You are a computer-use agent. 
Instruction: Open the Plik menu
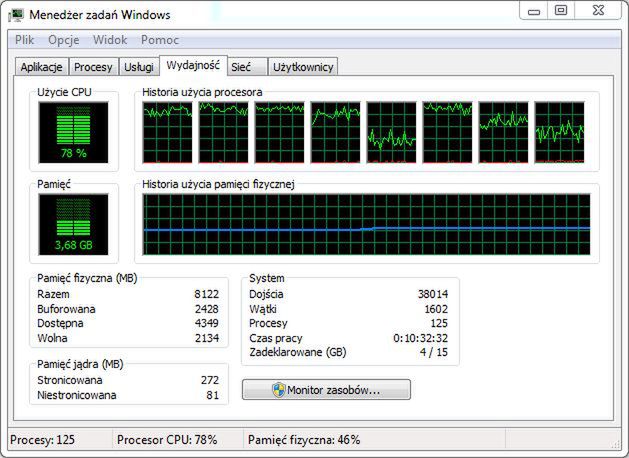pyautogui.click(x=24, y=40)
